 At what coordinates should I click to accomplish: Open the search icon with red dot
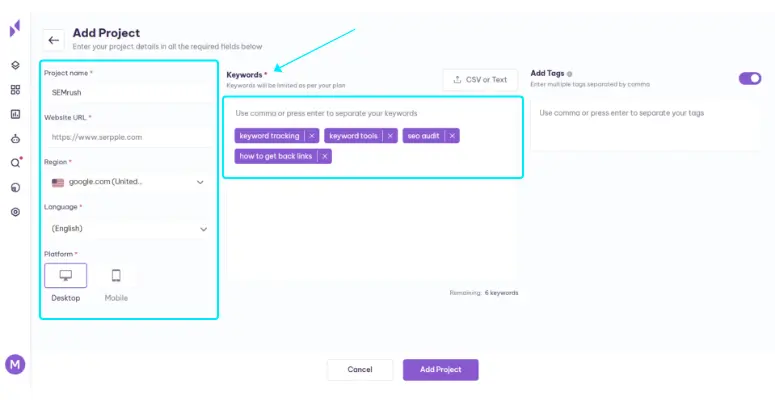click(x=16, y=163)
